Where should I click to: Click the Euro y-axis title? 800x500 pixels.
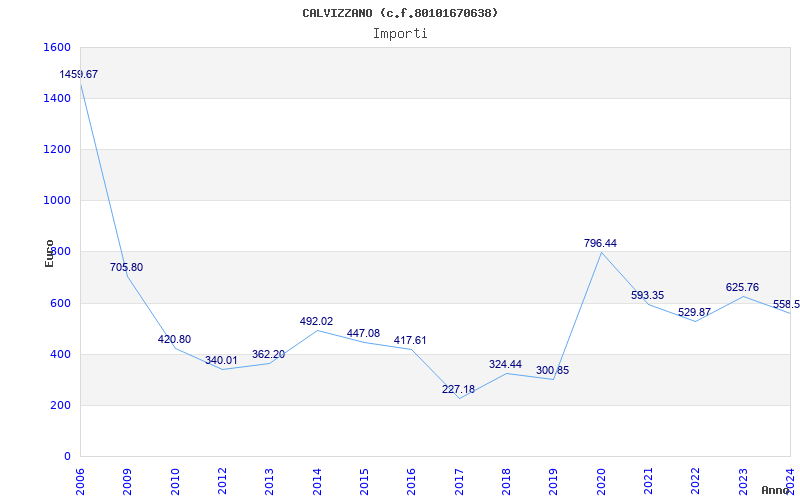[x=49, y=253]
